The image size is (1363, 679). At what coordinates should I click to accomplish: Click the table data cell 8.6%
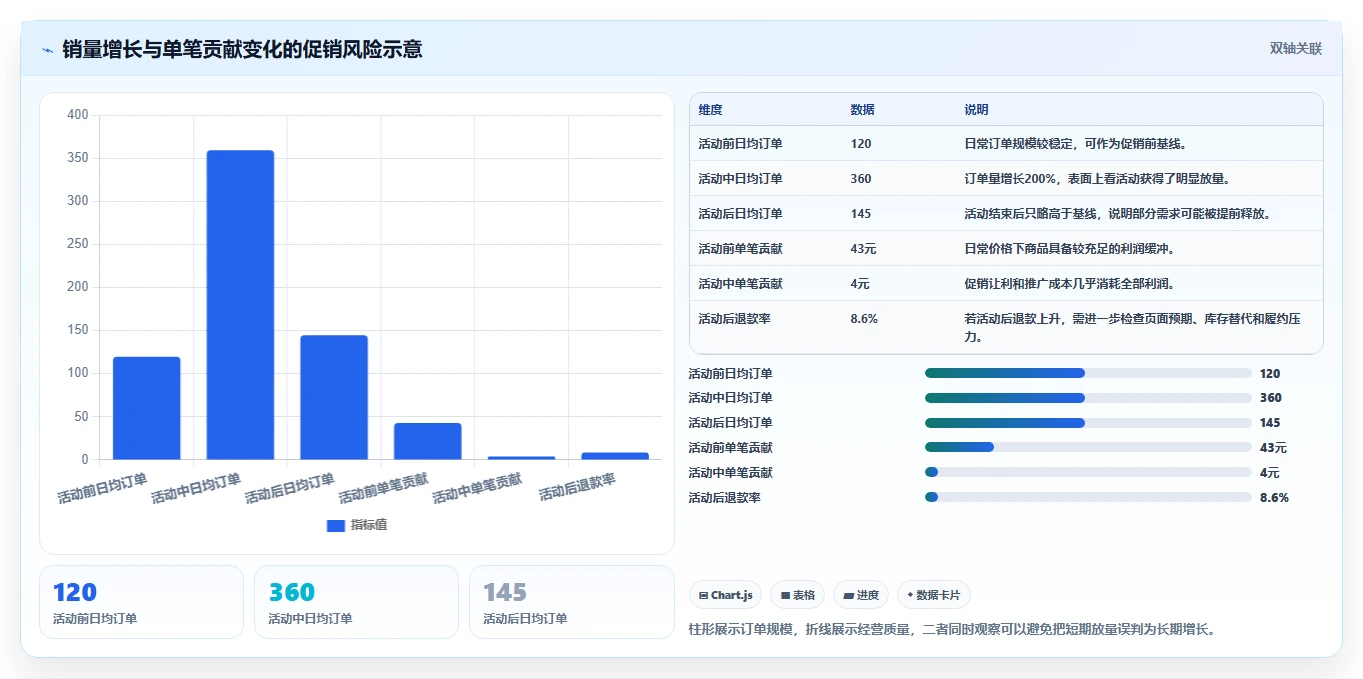coord(864,319)
